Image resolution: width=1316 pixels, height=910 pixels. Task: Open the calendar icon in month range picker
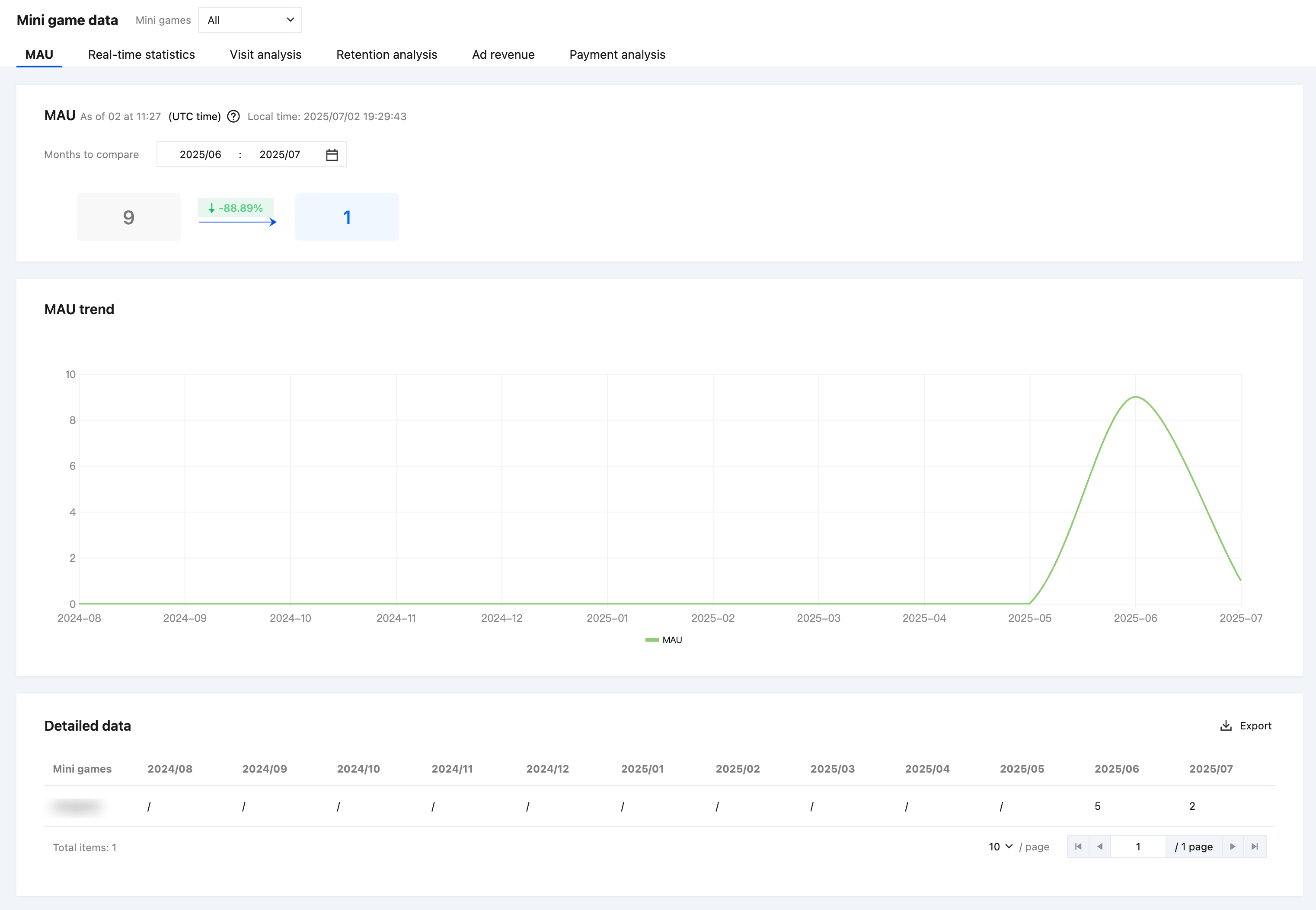(332, 155)
